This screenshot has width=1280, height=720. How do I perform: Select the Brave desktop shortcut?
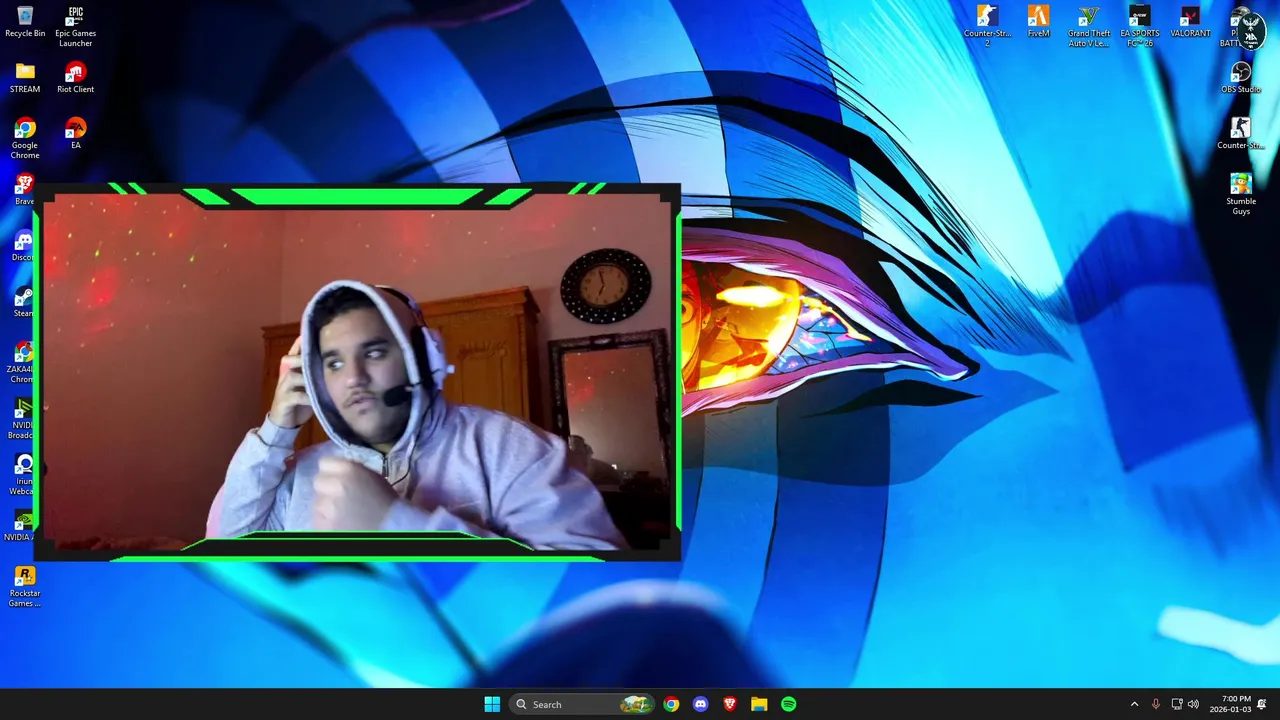tap(24, 190)
